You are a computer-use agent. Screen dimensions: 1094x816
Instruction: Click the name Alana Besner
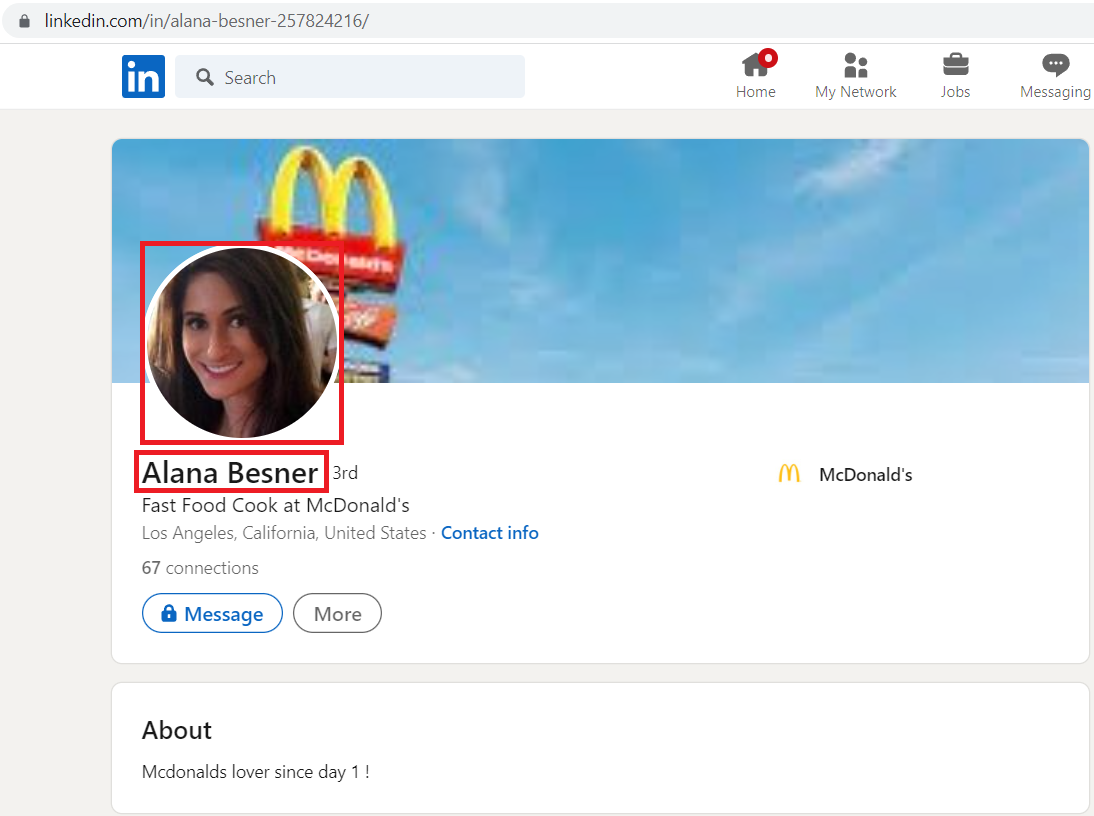230,473
